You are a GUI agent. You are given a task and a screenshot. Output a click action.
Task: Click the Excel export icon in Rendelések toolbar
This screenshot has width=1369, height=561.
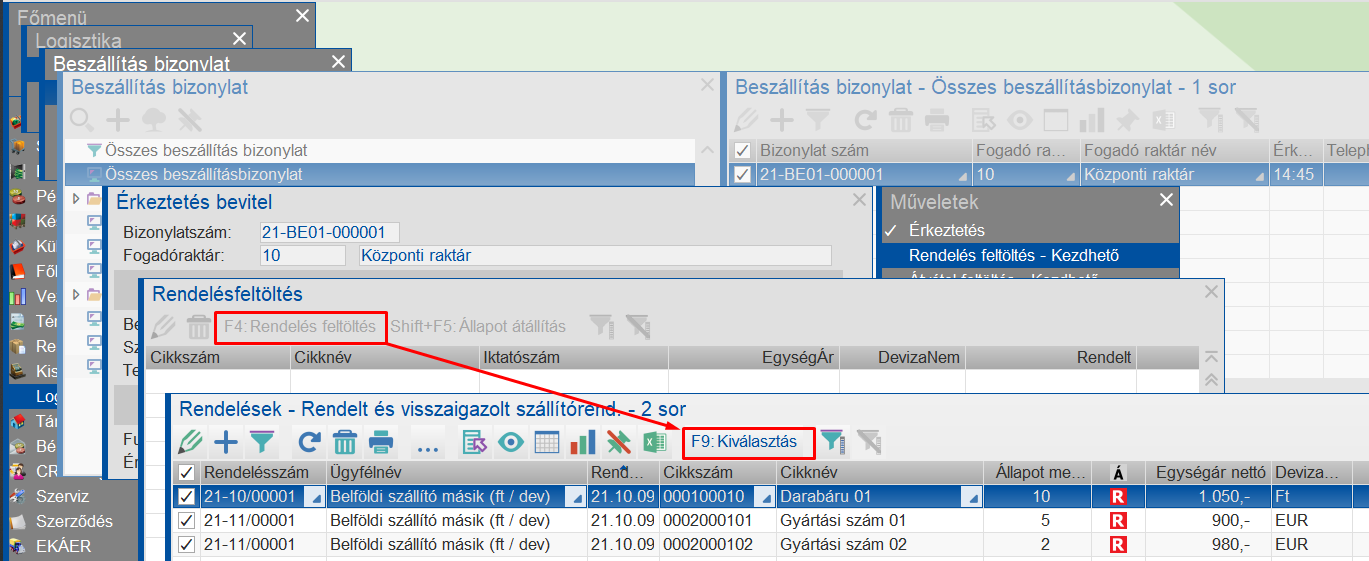click(x=654, y=441)
